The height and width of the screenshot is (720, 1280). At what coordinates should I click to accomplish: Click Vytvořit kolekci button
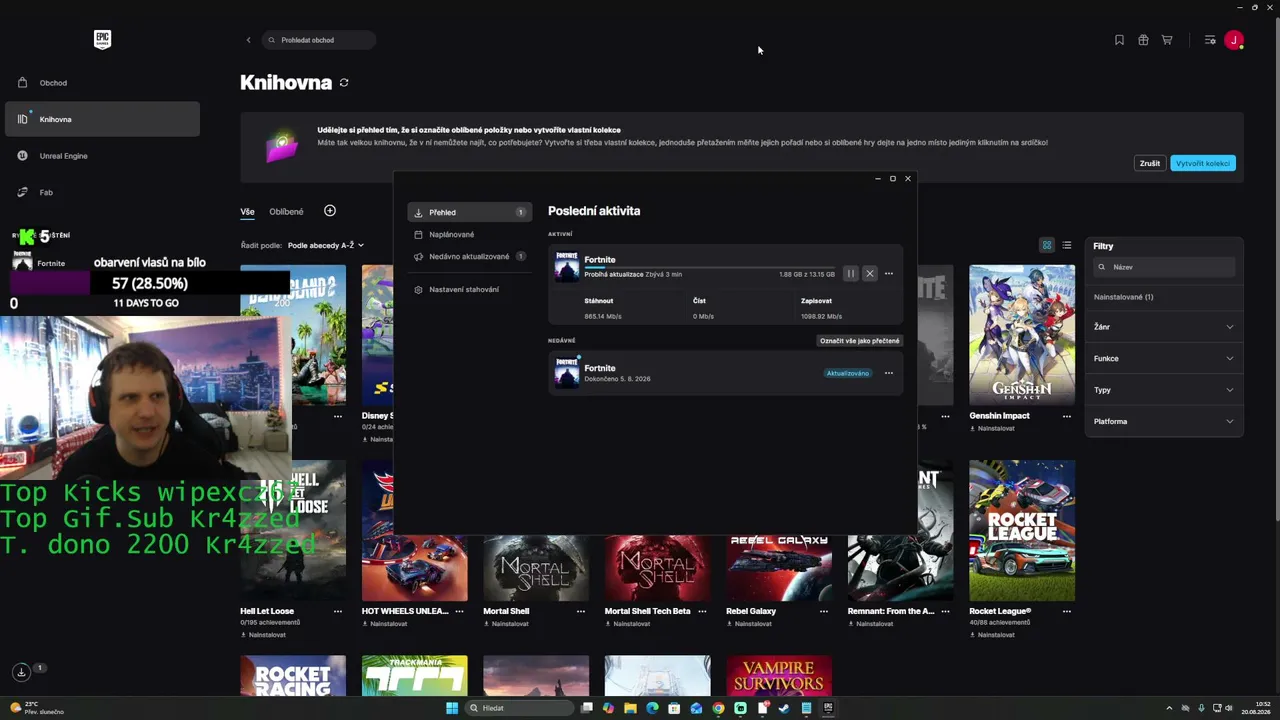click(x=1203, y=163)
